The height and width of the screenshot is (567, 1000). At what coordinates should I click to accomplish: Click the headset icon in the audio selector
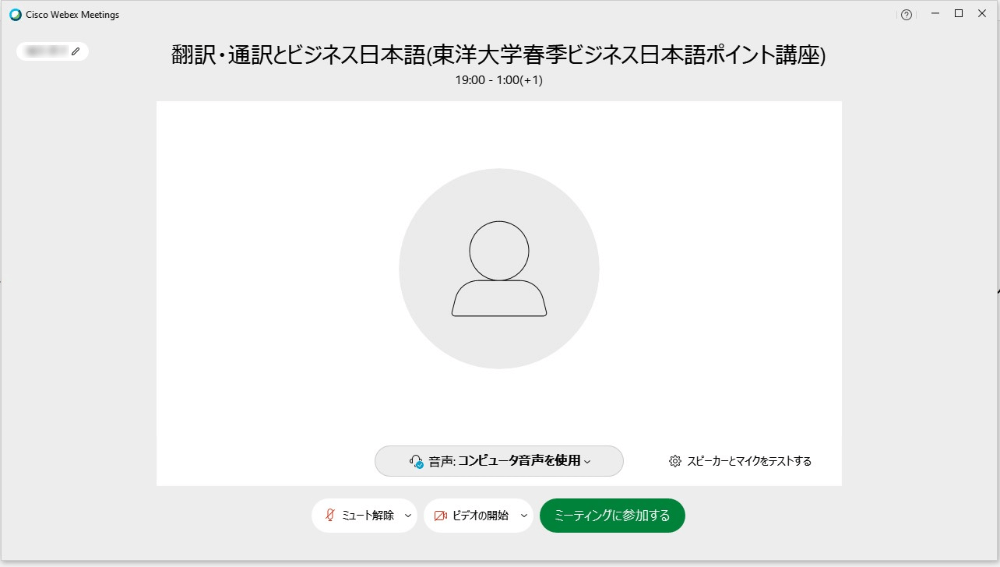coord(416,461)
